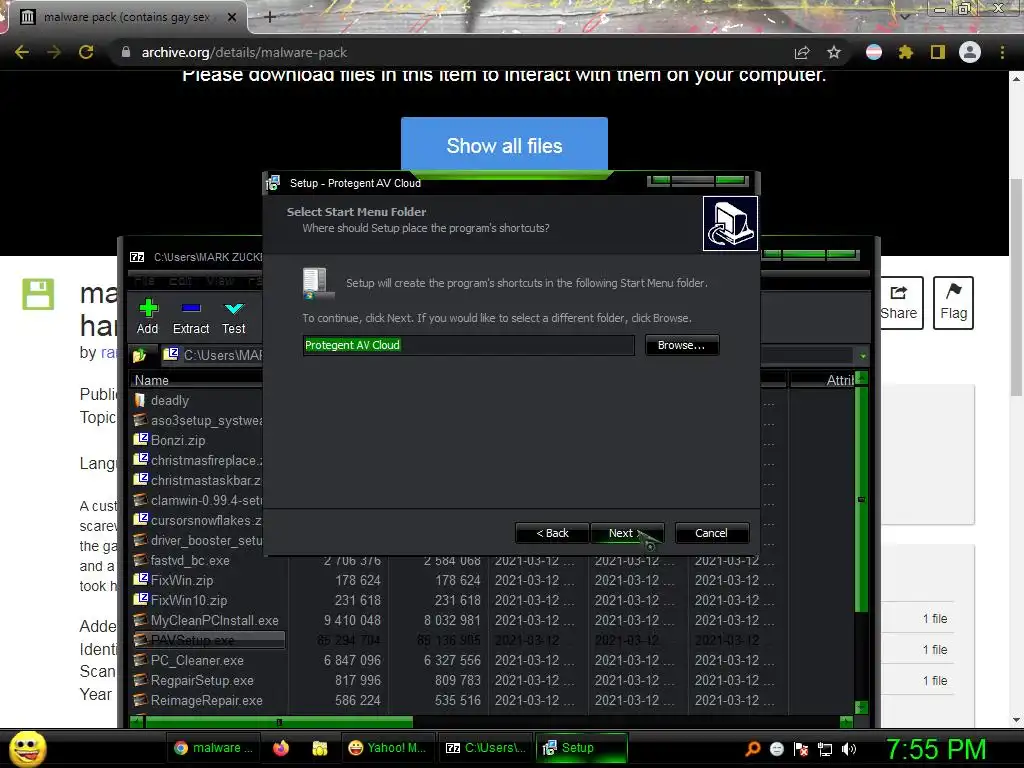Click the Test tool in 7-Zip
This screenshot has width=1024, height=768.
(234, 317)
